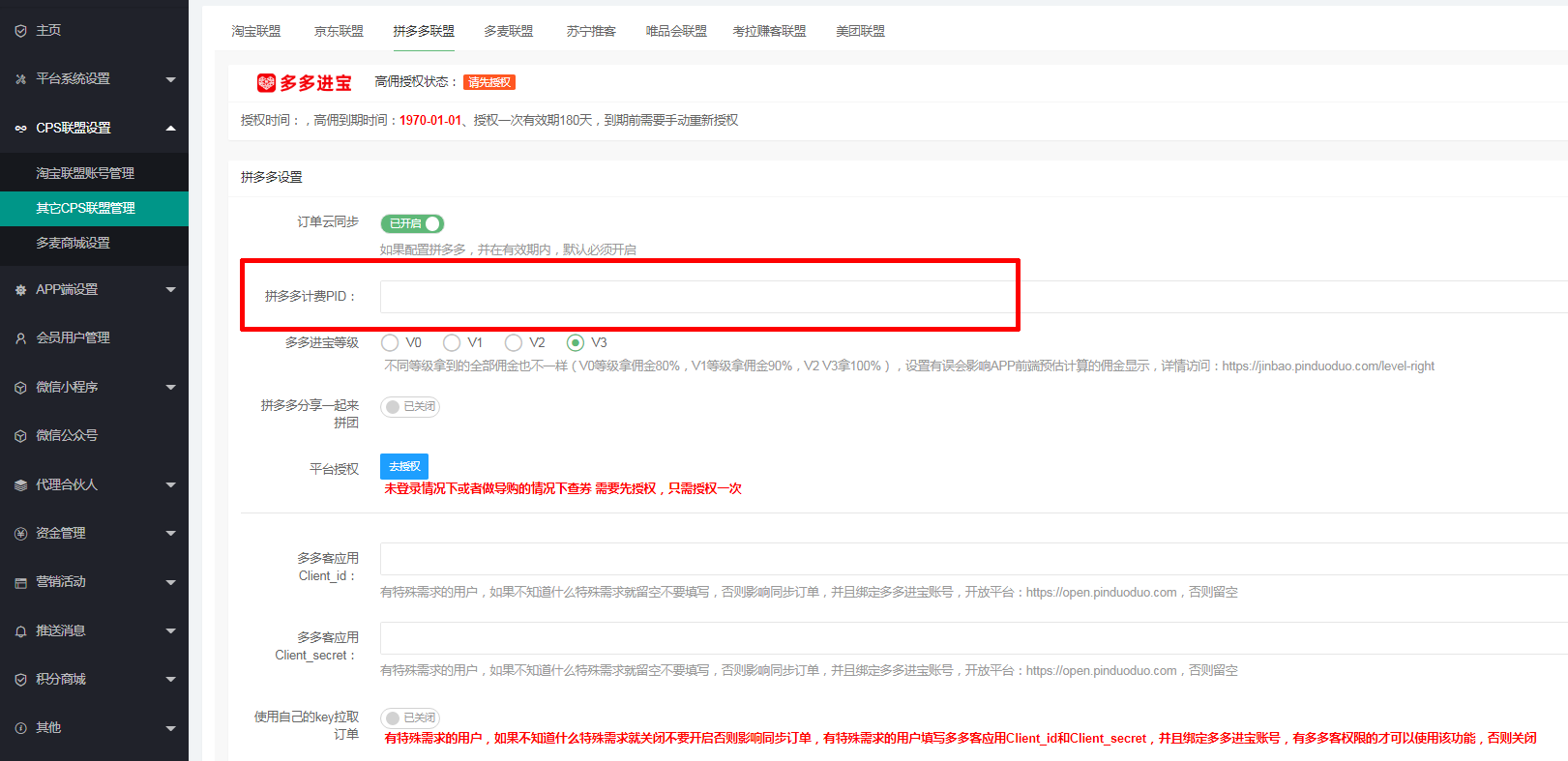This screenshot has width=1568, height=761.
Task: Click the APP端设置 gear icon
Action: pos(20,290)
